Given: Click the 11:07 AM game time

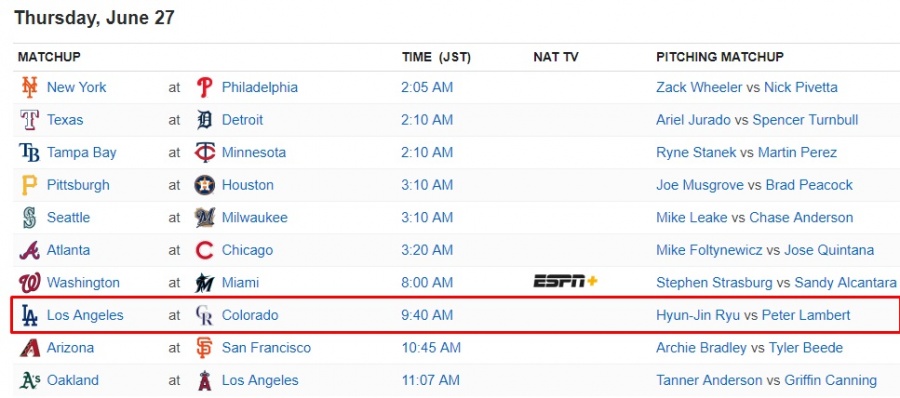Looking at the screenshot, I should pos(430,380).
